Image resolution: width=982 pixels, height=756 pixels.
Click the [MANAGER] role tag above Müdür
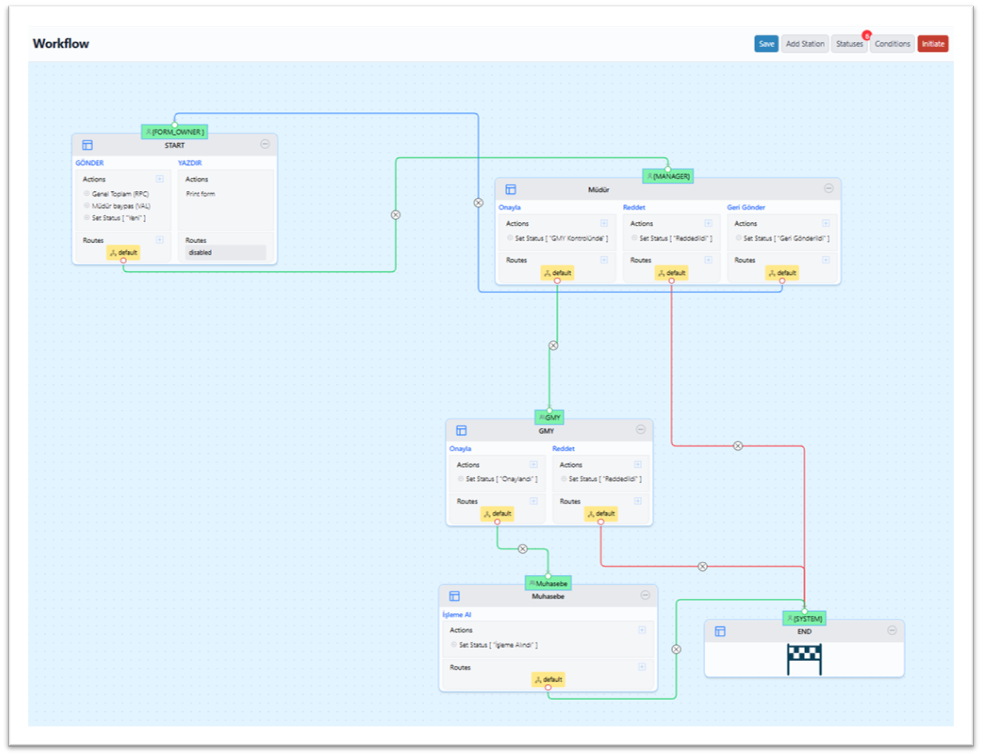pyautogui.click(x=668, y=176)
